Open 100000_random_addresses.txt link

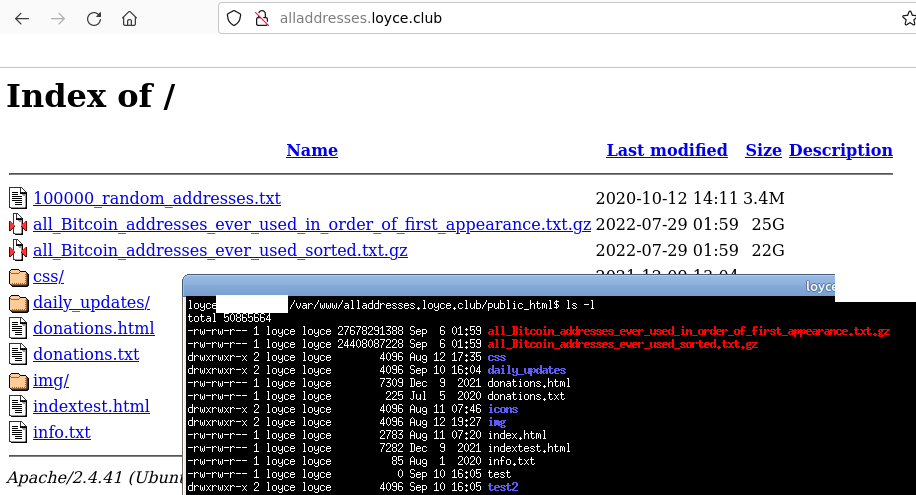coord(157,198)
